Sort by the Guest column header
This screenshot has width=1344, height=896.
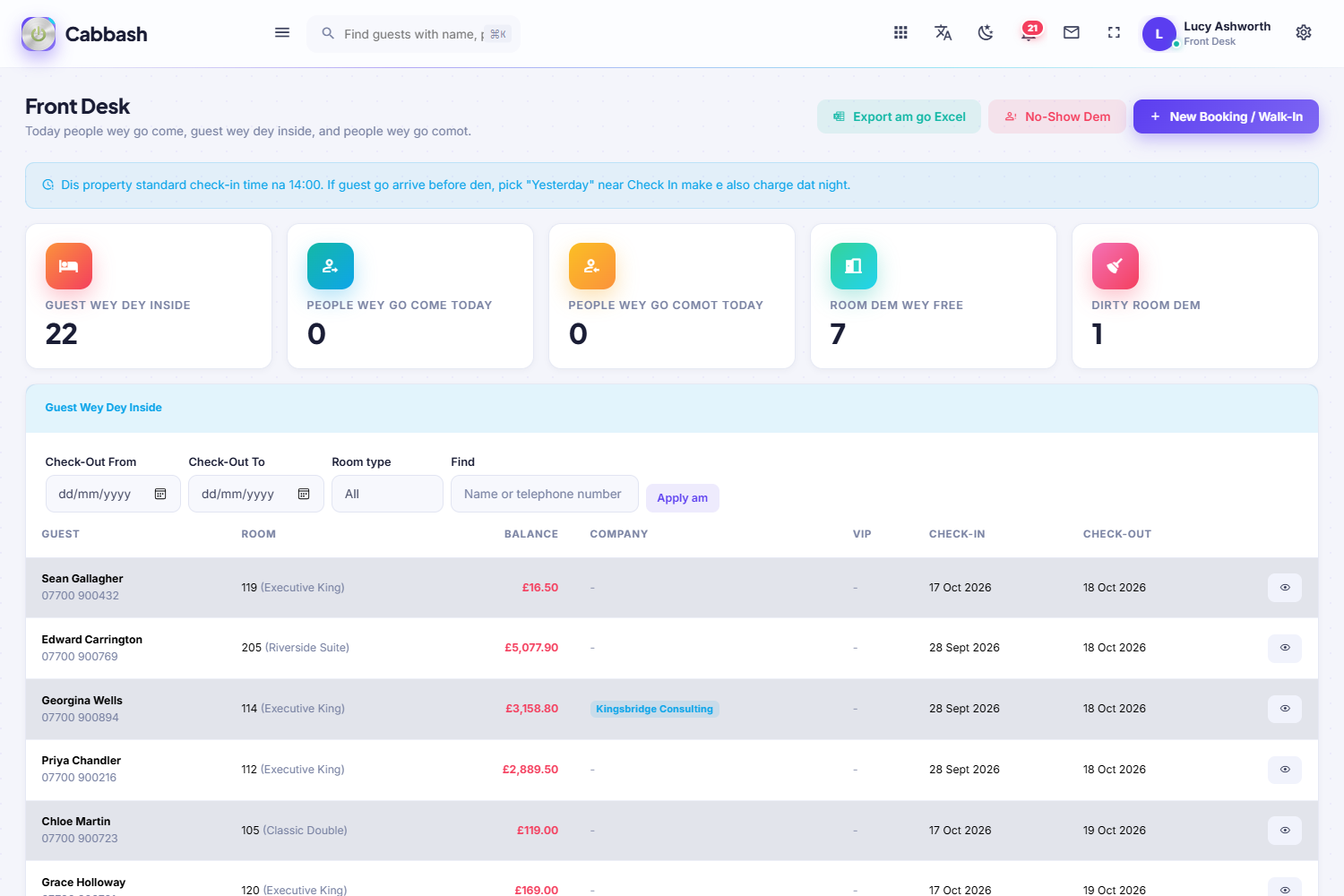pos(61,534)
